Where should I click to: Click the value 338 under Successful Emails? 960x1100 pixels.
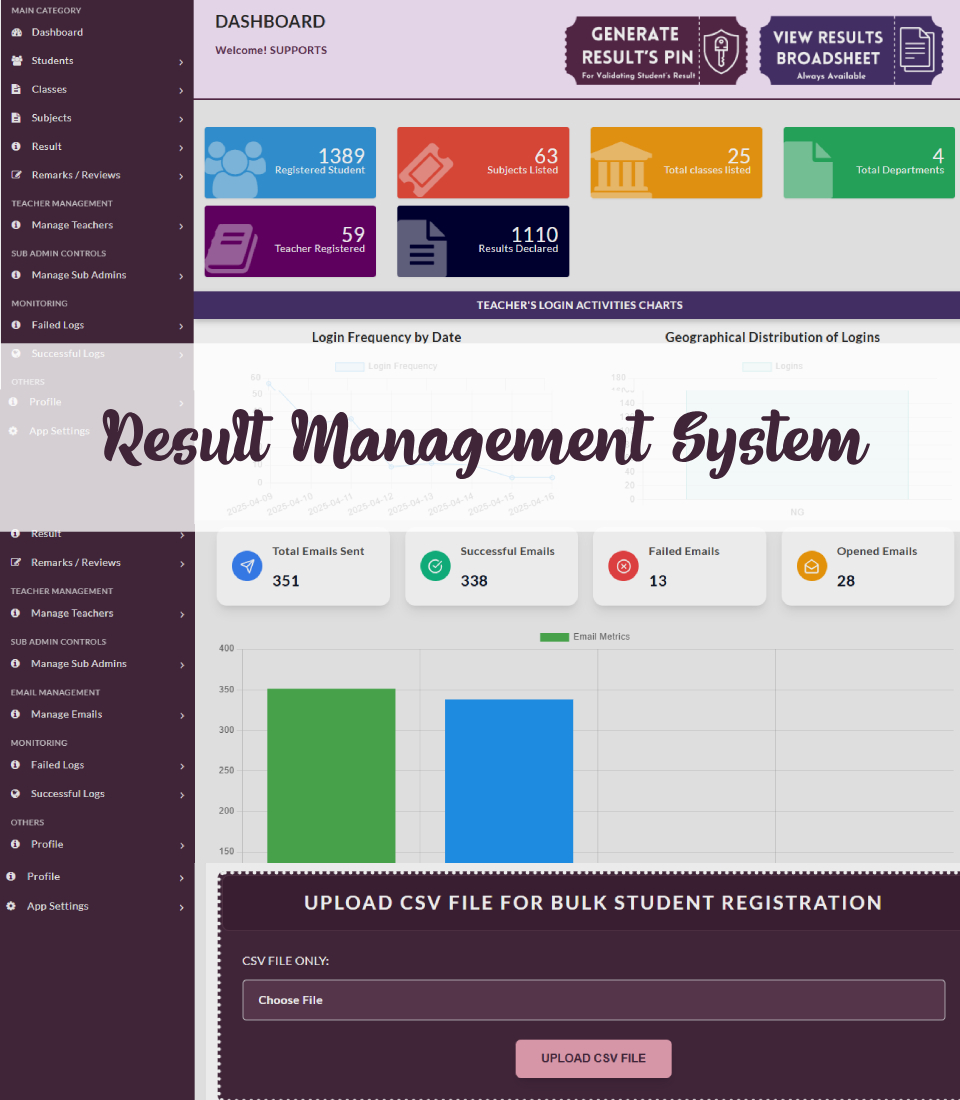(474, 581)
